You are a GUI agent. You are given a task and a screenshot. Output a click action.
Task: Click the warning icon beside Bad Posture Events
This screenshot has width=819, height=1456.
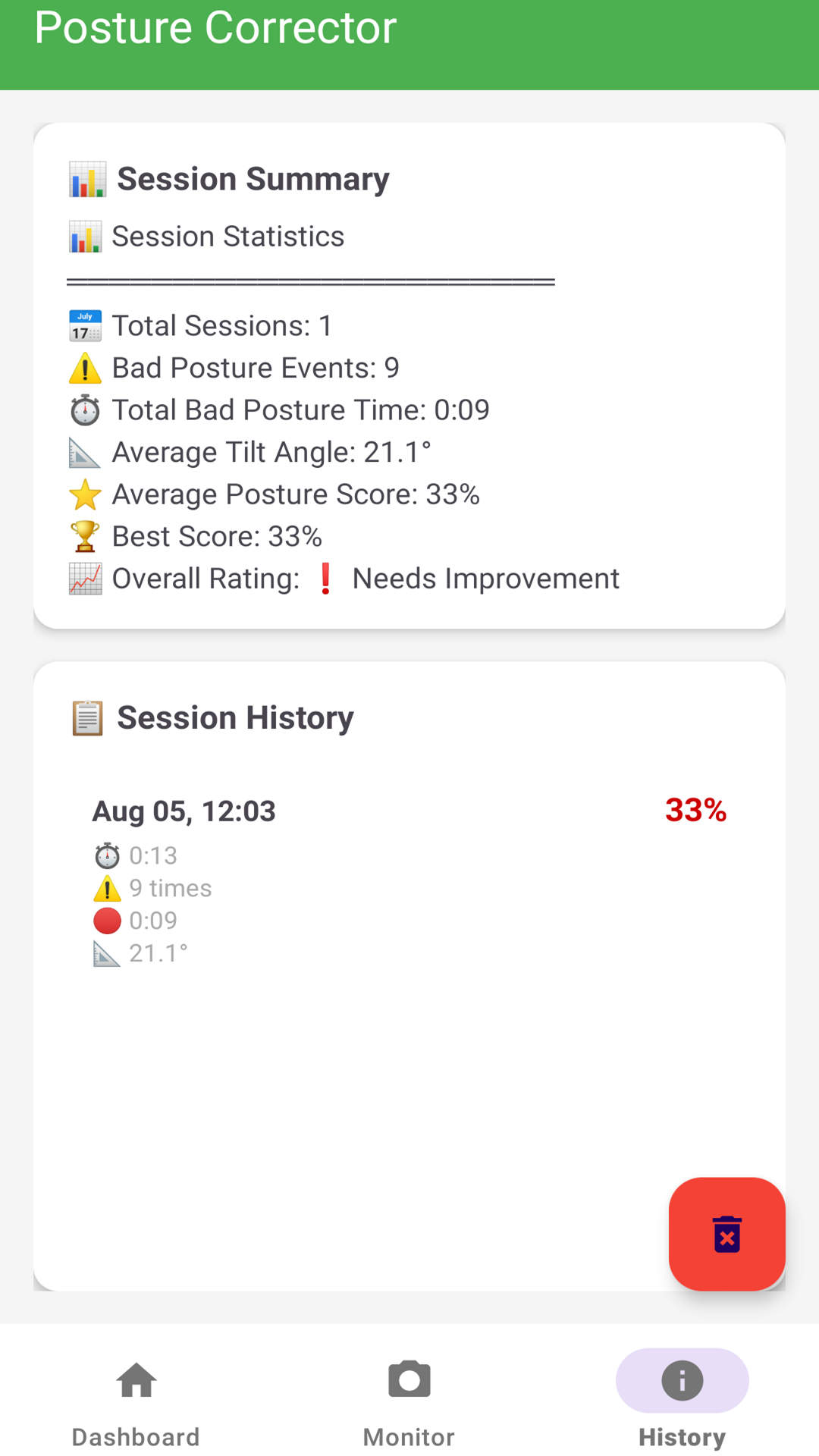click(85, 368)
